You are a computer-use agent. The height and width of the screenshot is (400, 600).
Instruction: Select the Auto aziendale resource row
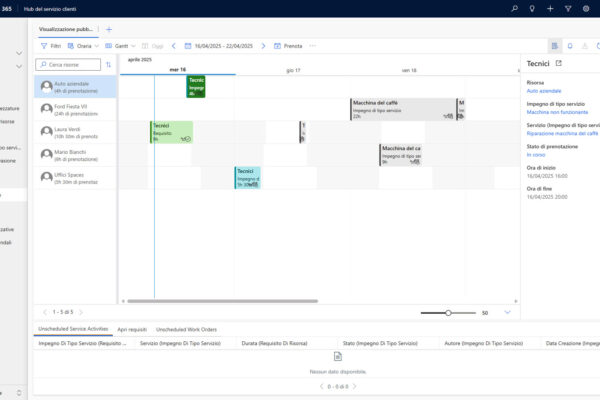click(75, 87)
